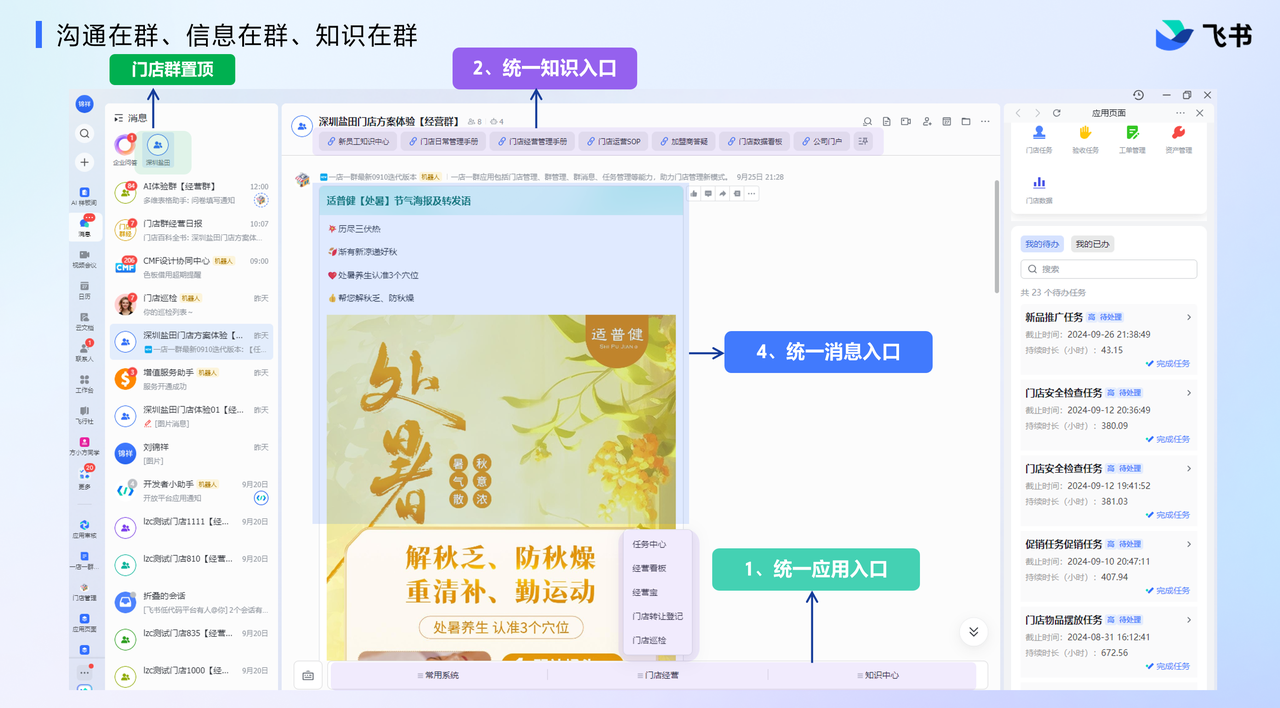Screen dimensions: 1280x708
Task: Click the thumbs-up reaction on the message
Action: [693, 193]
